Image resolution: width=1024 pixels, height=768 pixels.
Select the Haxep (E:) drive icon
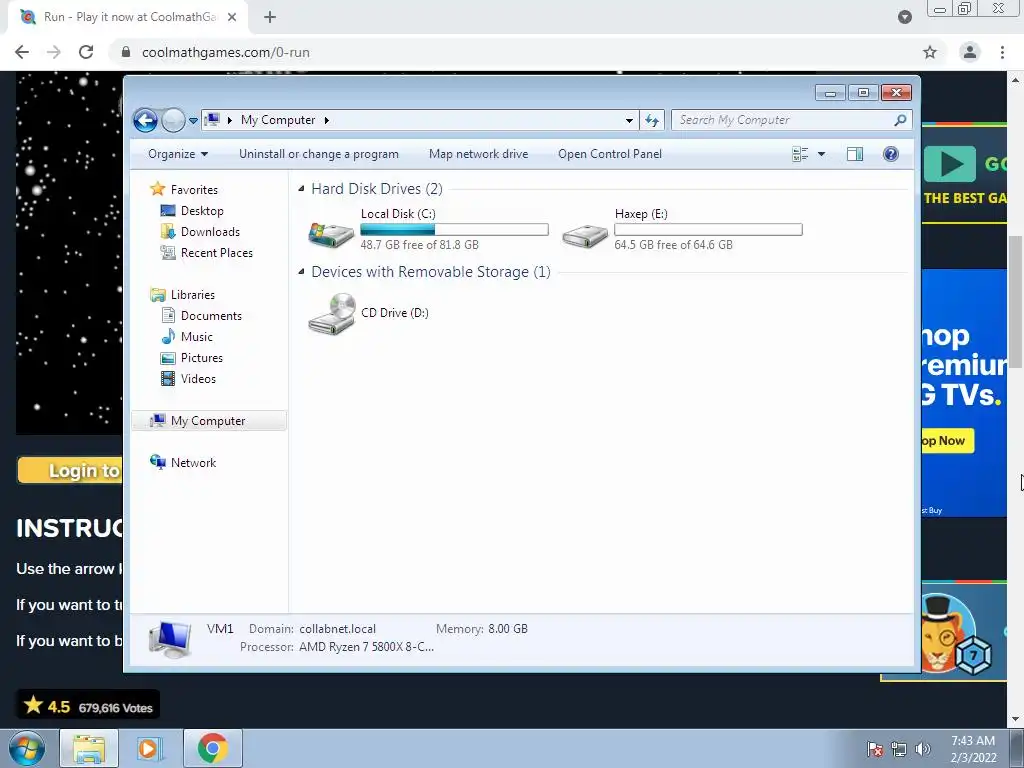pos(585,235)
